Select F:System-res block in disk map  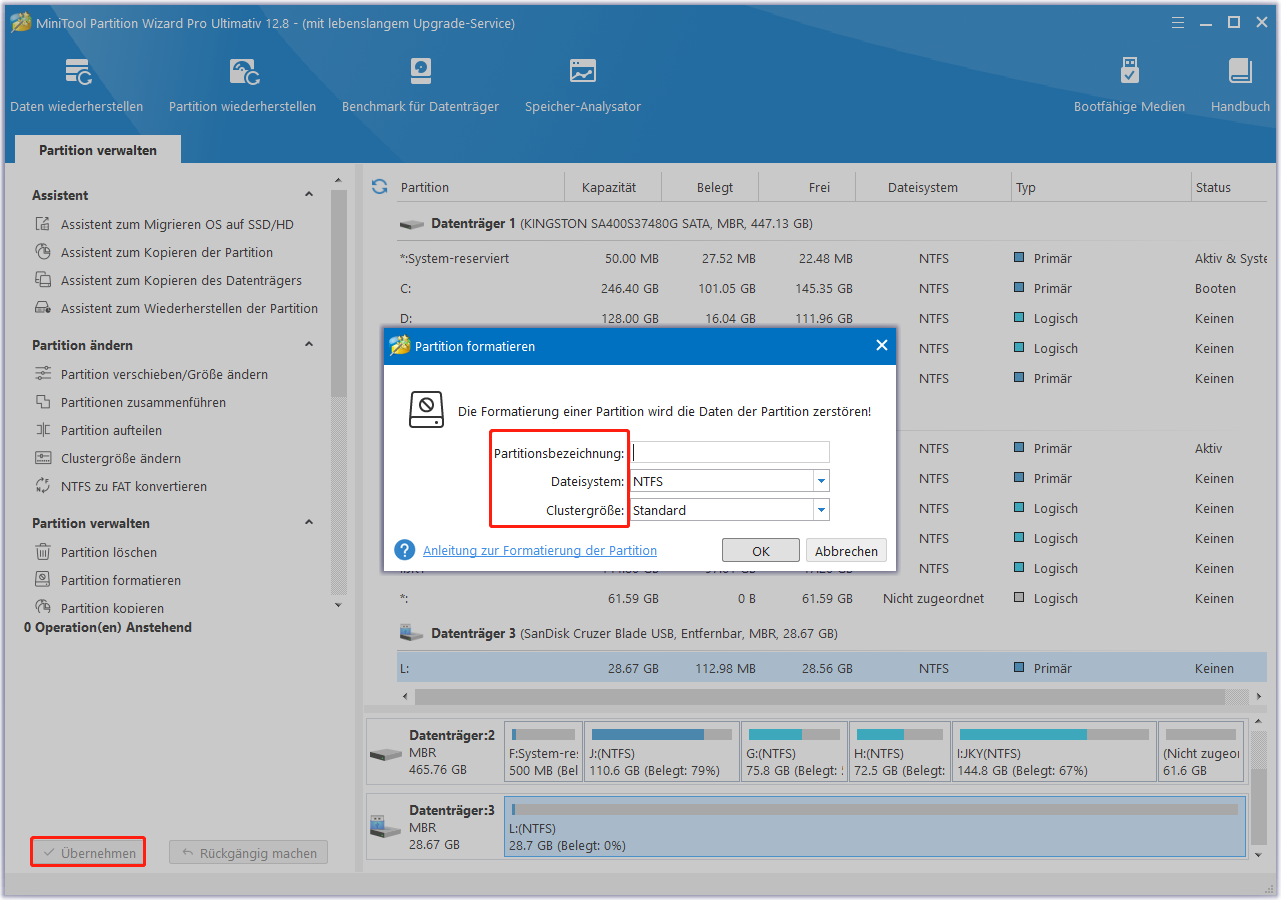[x=543, y=752]
